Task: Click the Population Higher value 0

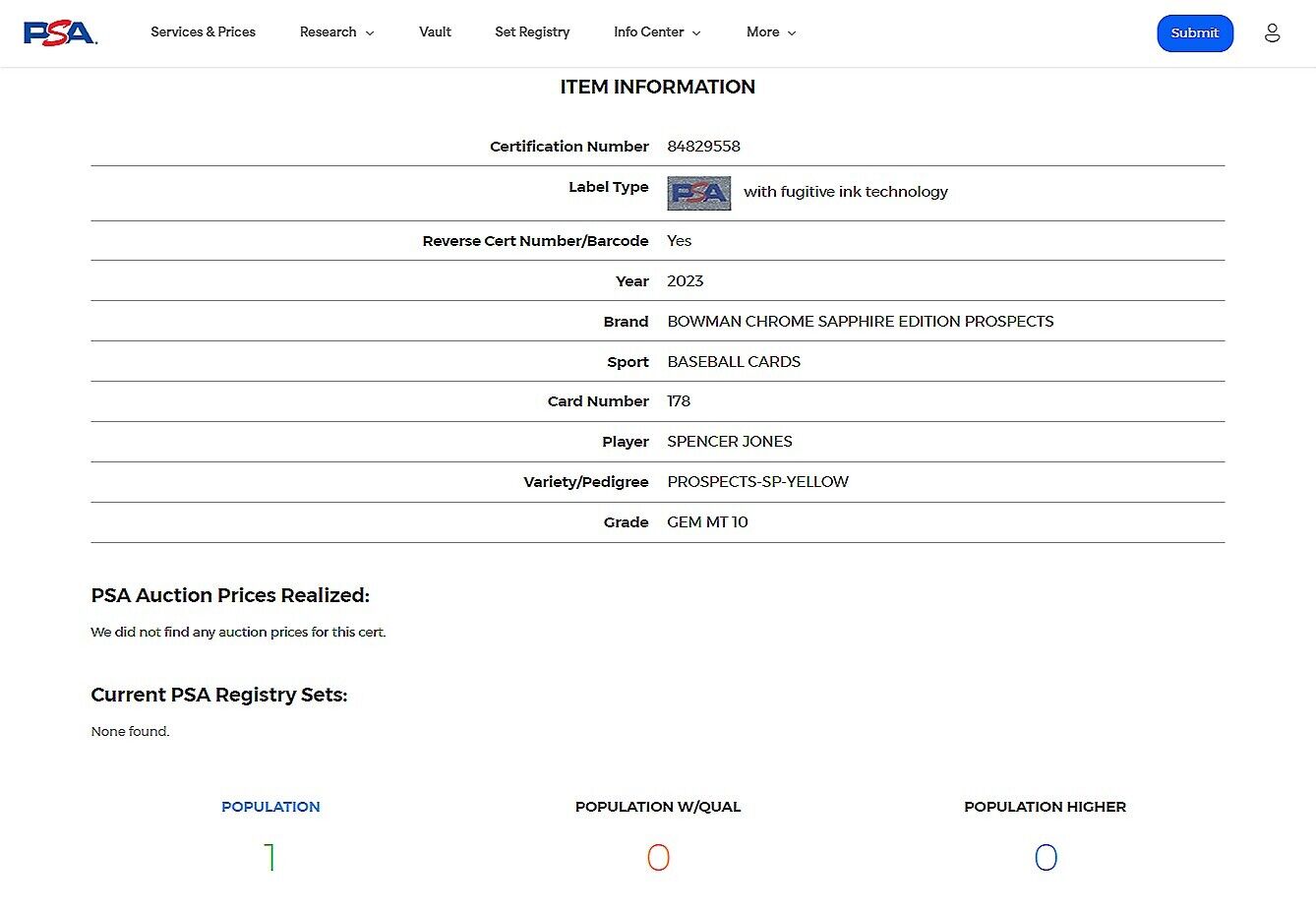Action: [x=1046, y=858]
